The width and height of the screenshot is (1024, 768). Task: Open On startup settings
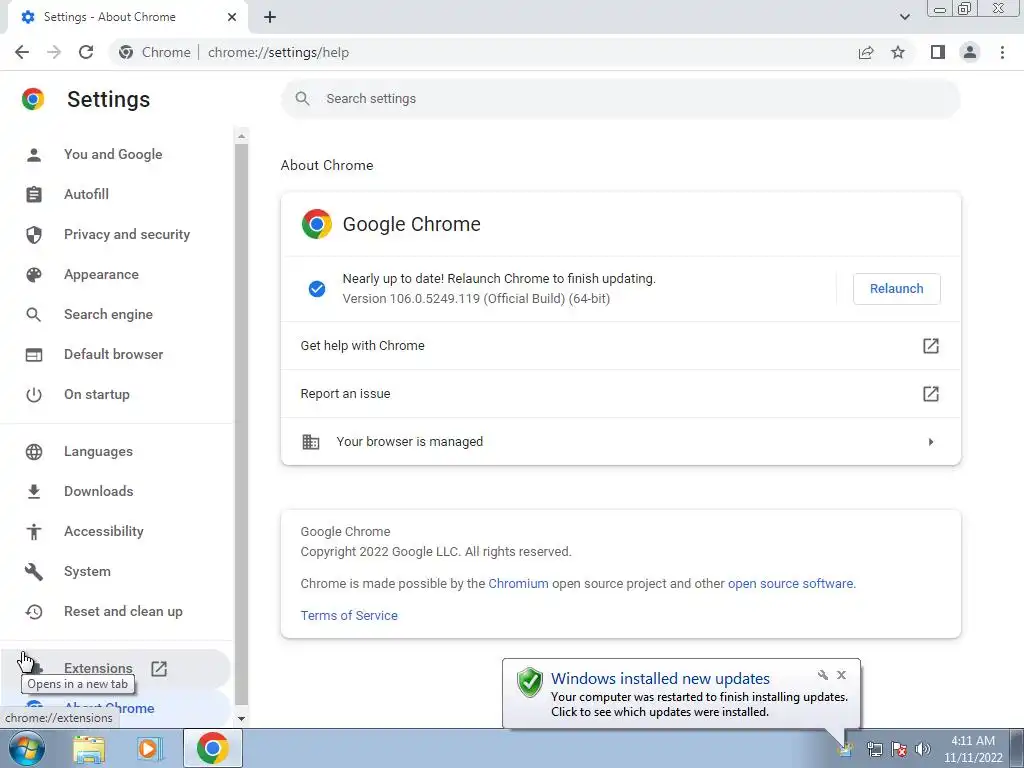point(97,394)
